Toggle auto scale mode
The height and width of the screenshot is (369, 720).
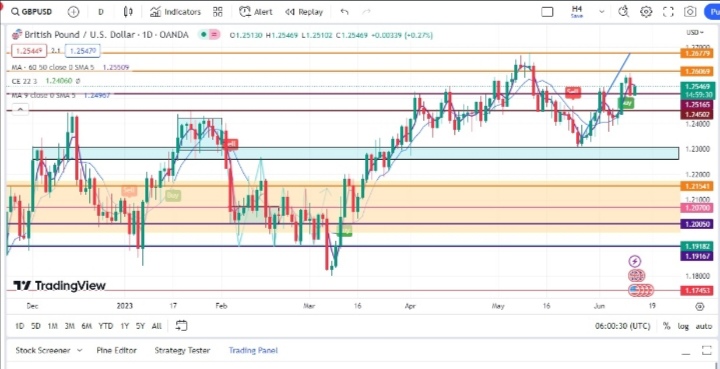point(704,326)
